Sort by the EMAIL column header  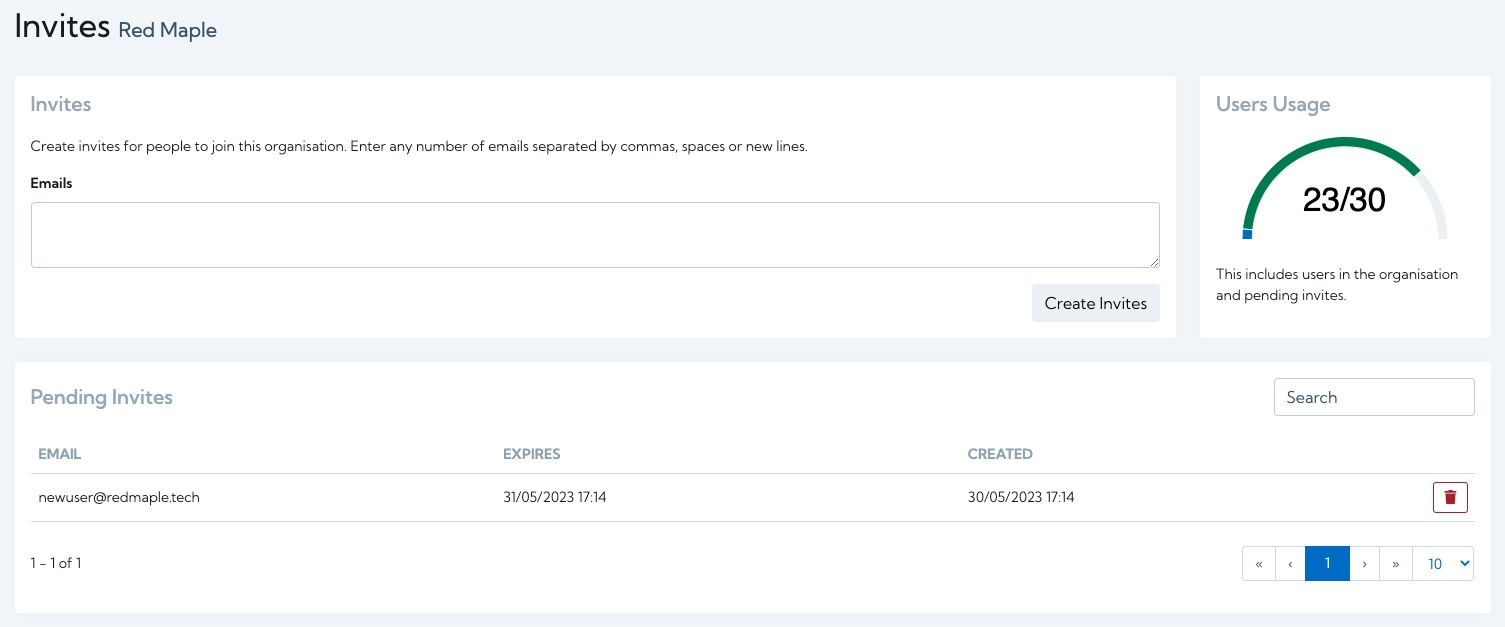click(x=60, y=454)
